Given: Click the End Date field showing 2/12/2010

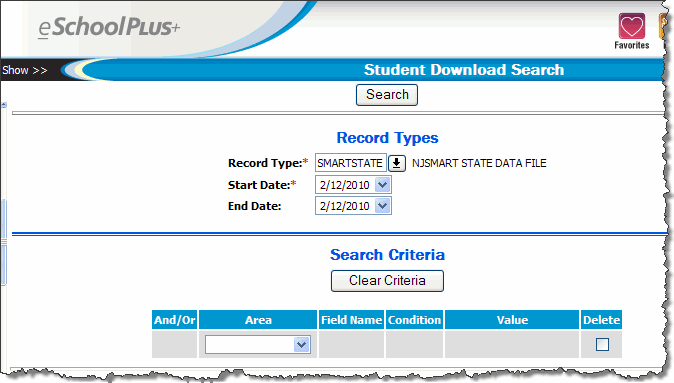Looking at the screenshot, I should [345, 206].
